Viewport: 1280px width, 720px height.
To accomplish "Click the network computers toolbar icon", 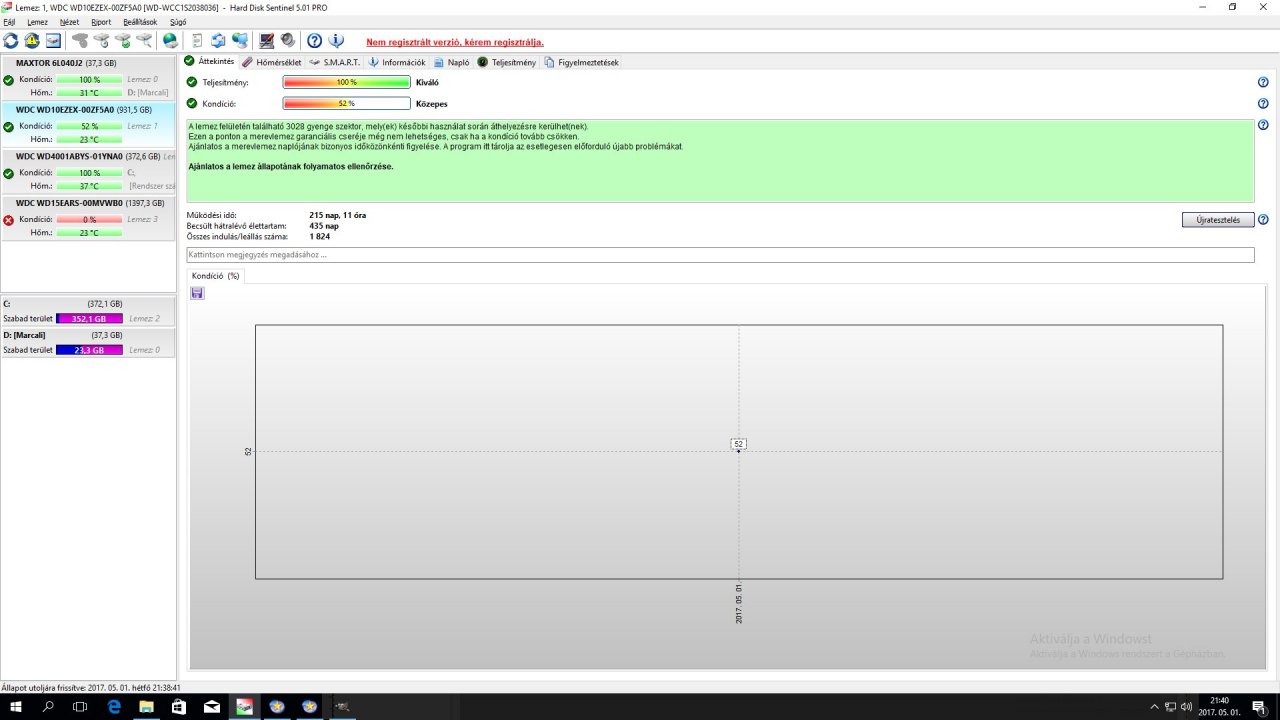I will tap(240, 41).
